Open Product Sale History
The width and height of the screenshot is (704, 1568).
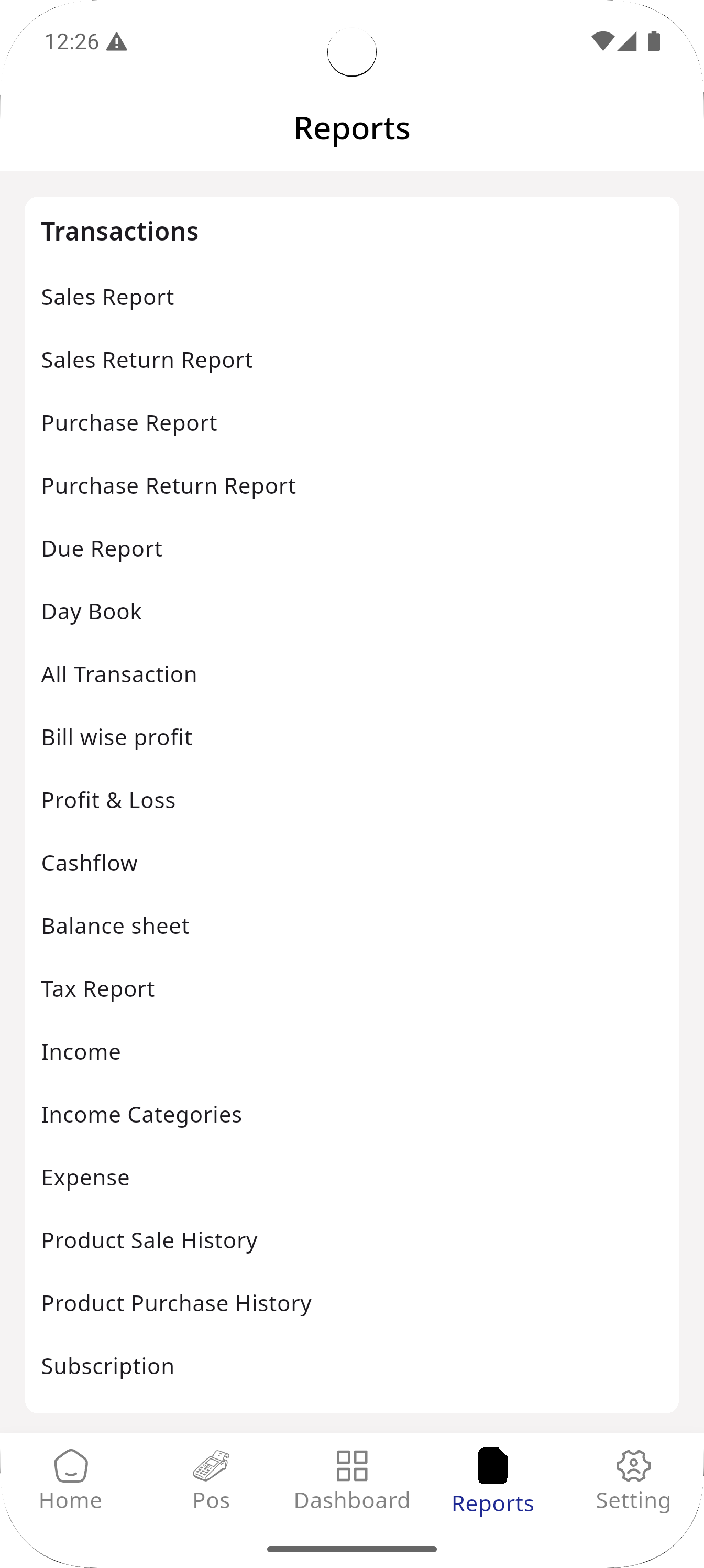tap(149, 1240)
